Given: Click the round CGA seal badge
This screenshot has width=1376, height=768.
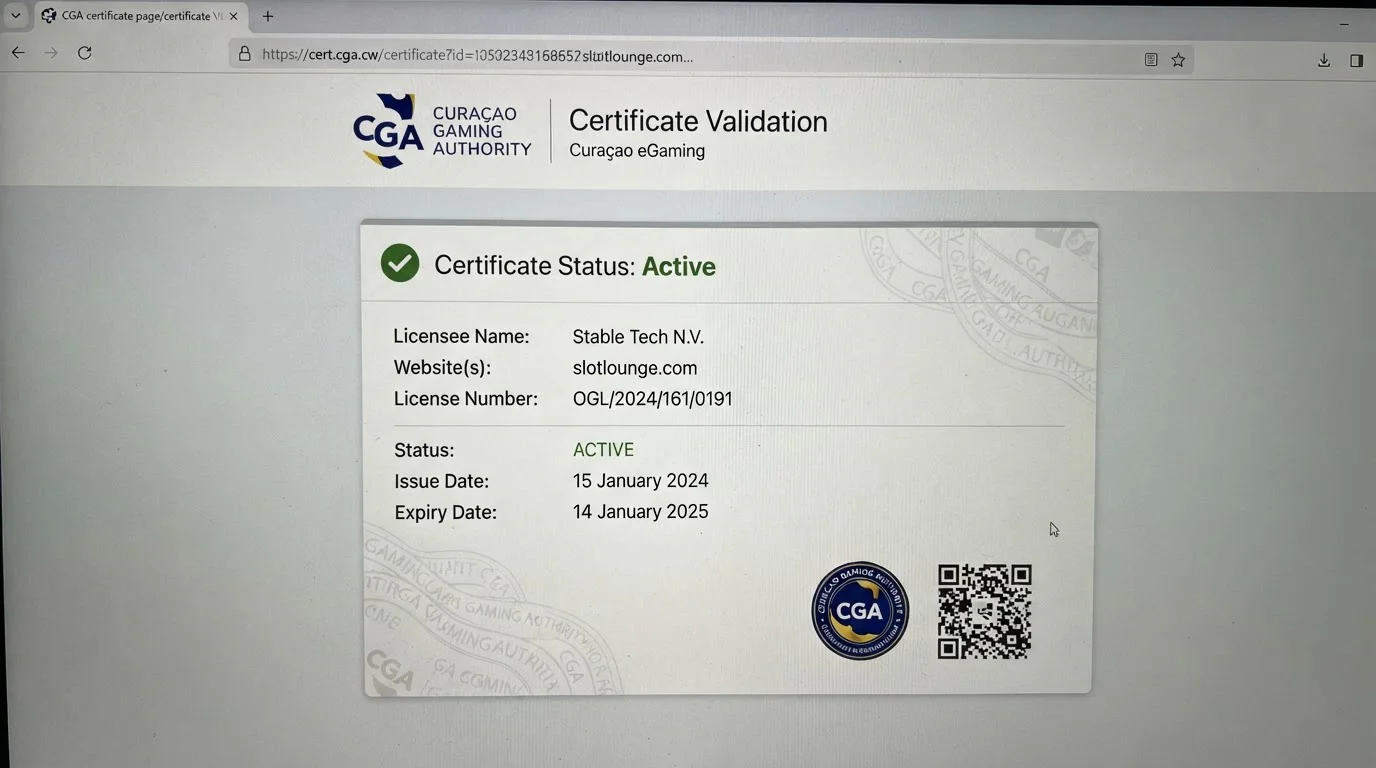Looking at the screenshot, I should point(860,610).
